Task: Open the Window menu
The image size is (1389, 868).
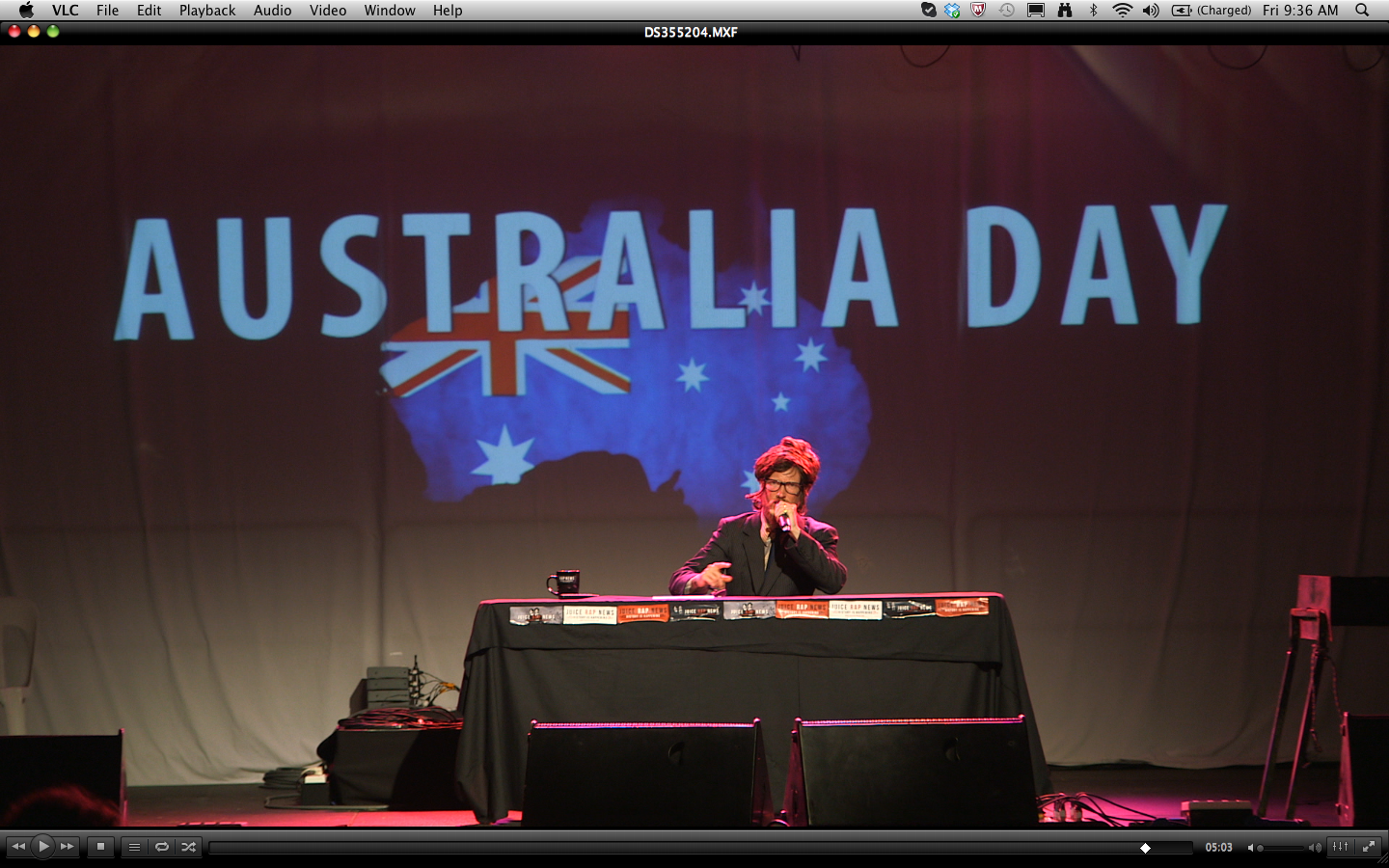Action: tap(390, 11)
